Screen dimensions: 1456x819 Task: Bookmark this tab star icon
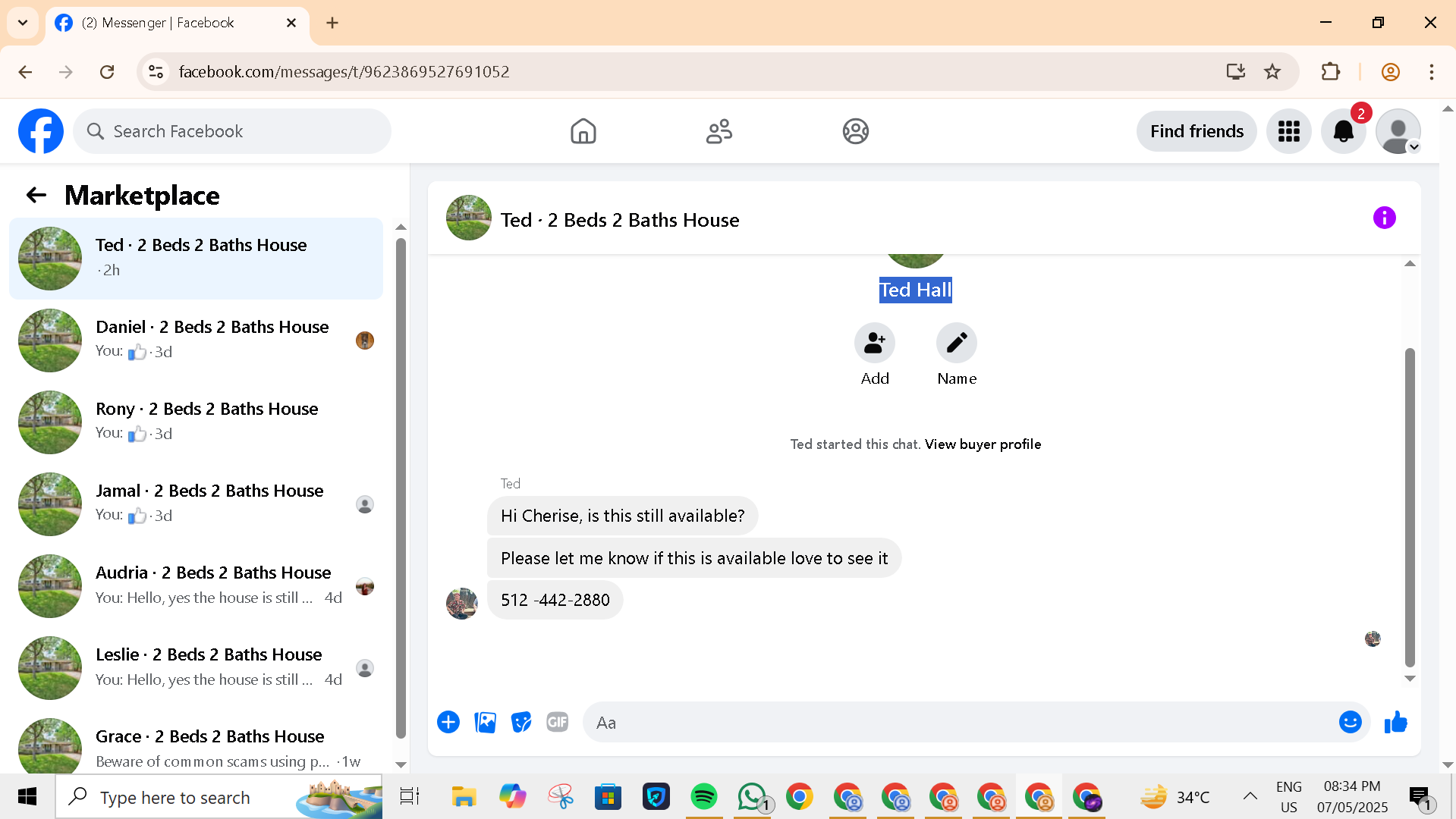point(1272,72)
